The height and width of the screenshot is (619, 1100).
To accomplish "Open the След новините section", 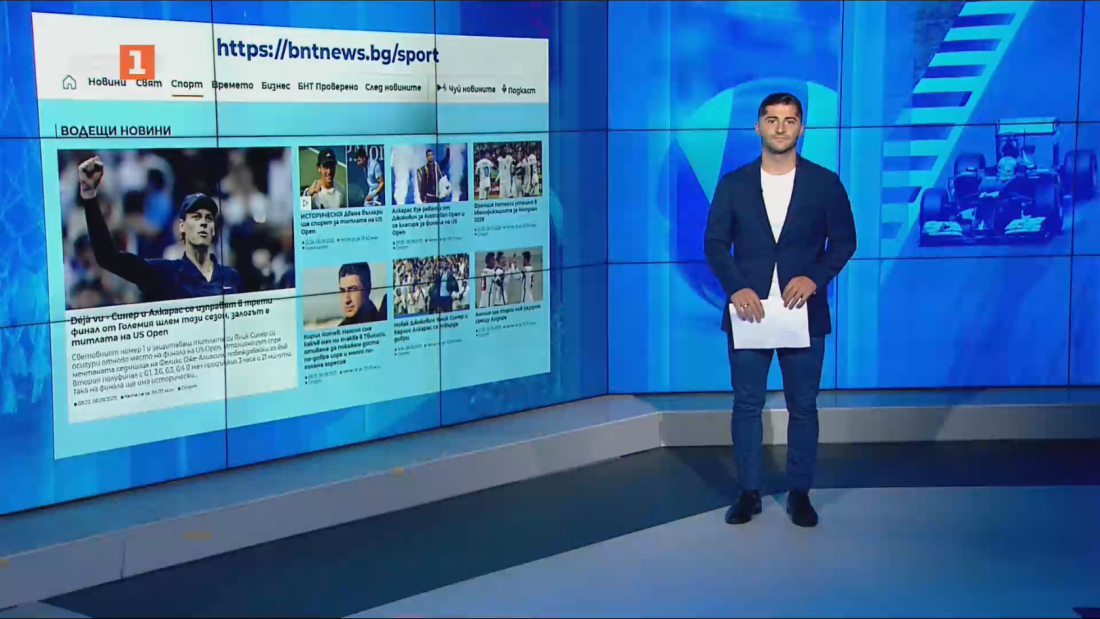I will tap(393, 88).
